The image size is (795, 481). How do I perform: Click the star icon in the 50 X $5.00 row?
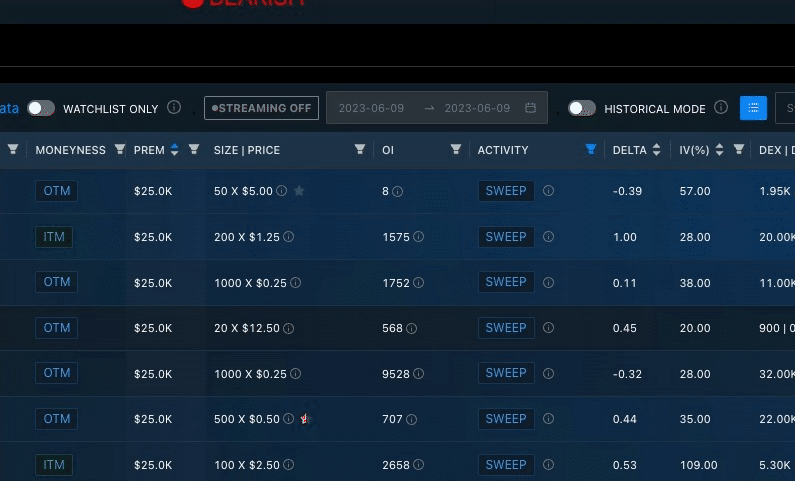tap(298, 191)
